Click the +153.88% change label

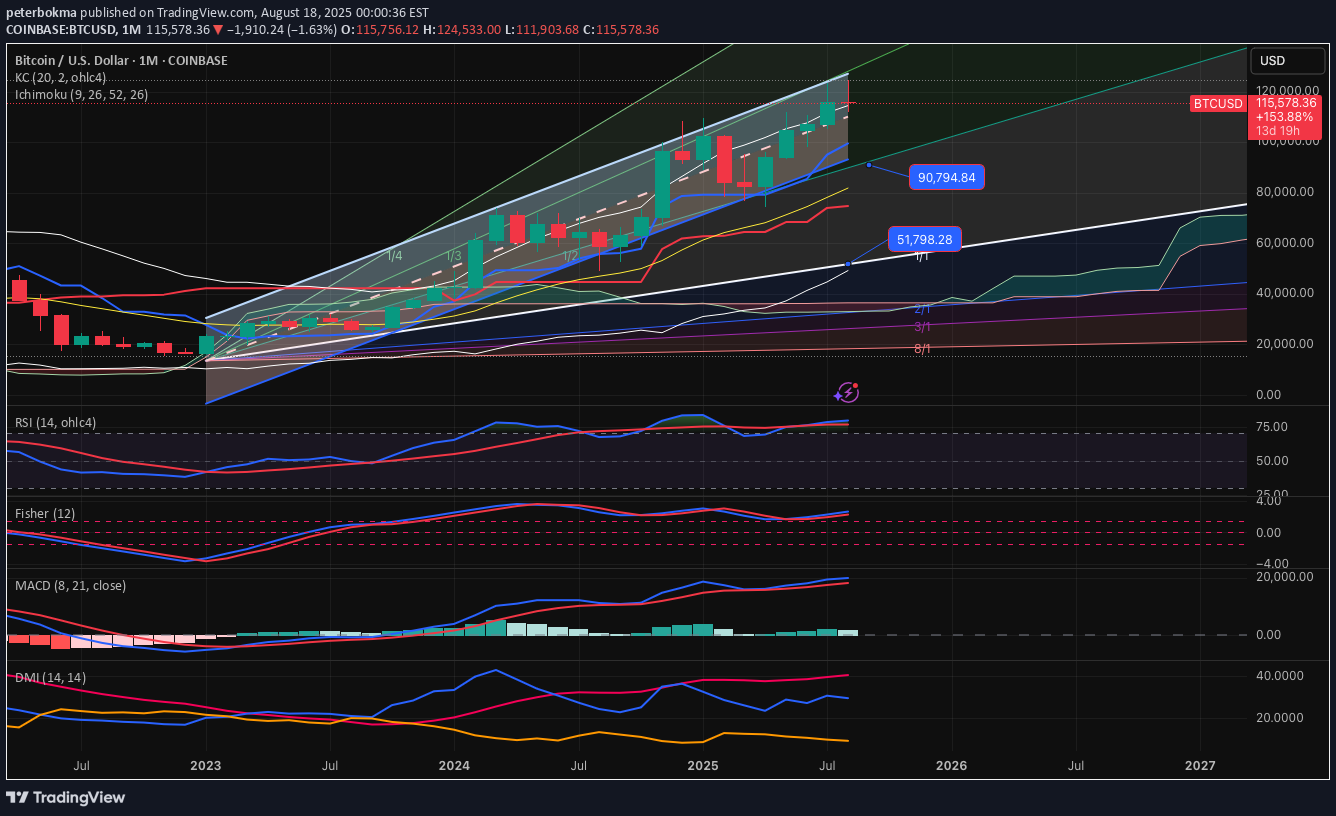(x=1285, y=117)
